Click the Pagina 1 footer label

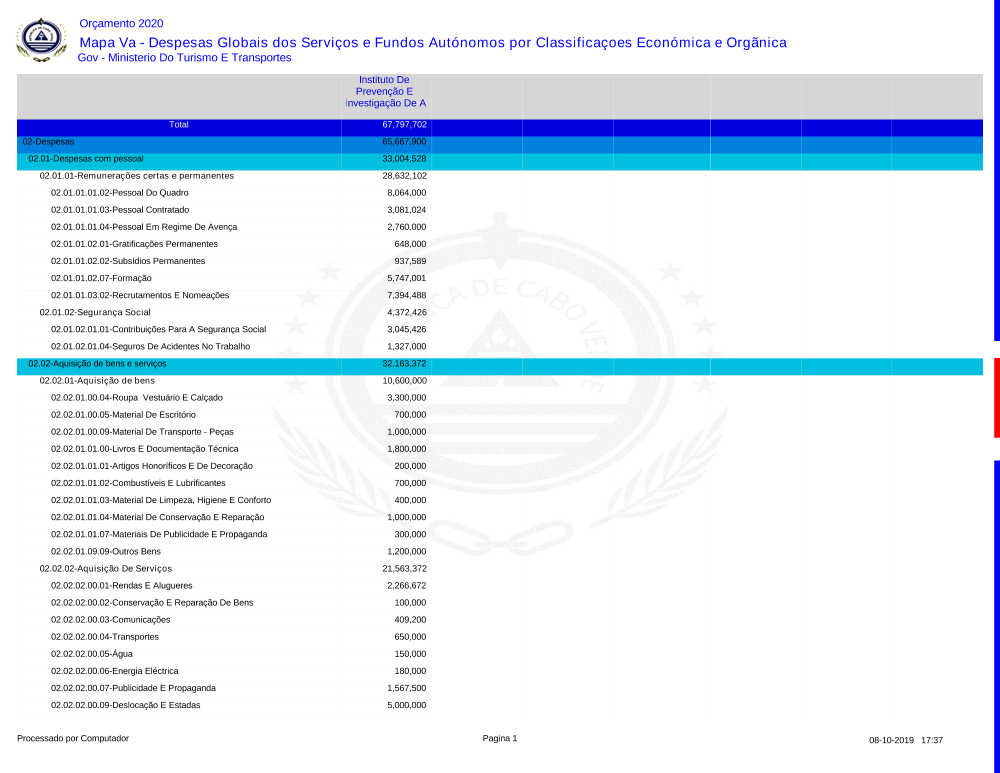point(500,739)
